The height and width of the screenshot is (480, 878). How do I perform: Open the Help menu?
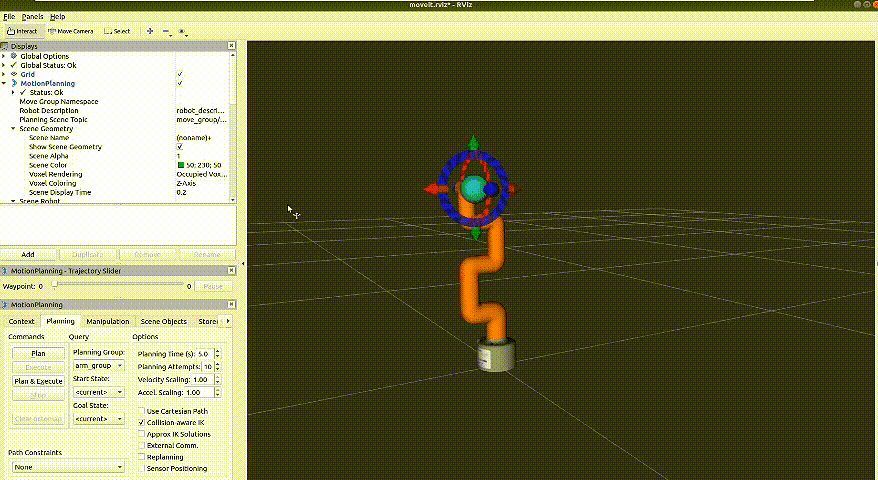(57, 17)
